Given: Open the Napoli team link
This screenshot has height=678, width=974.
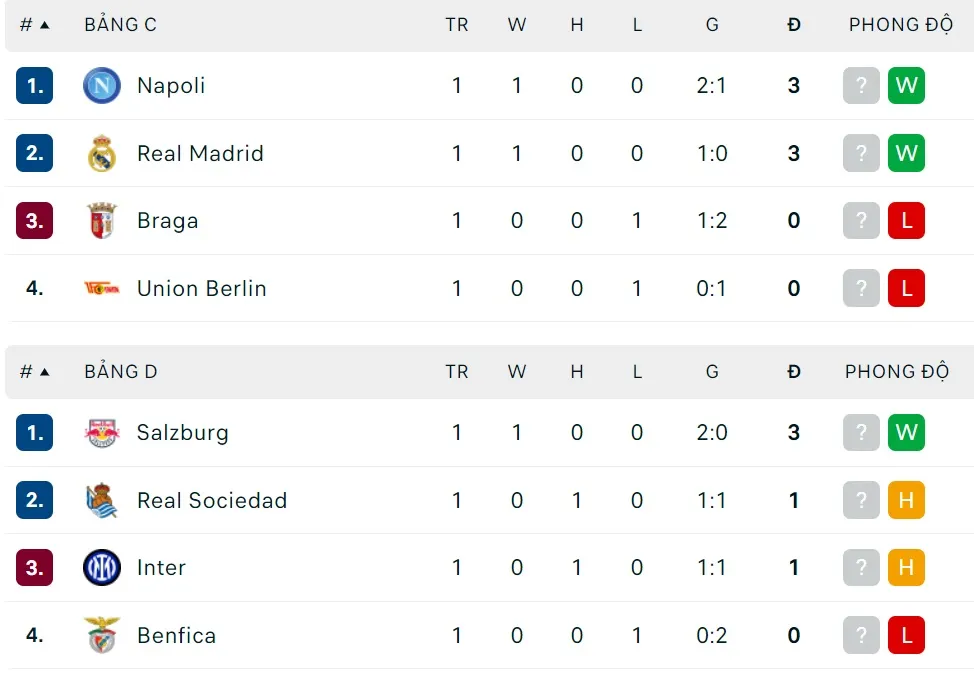Looking at the screenshot, I should [171, 86].
